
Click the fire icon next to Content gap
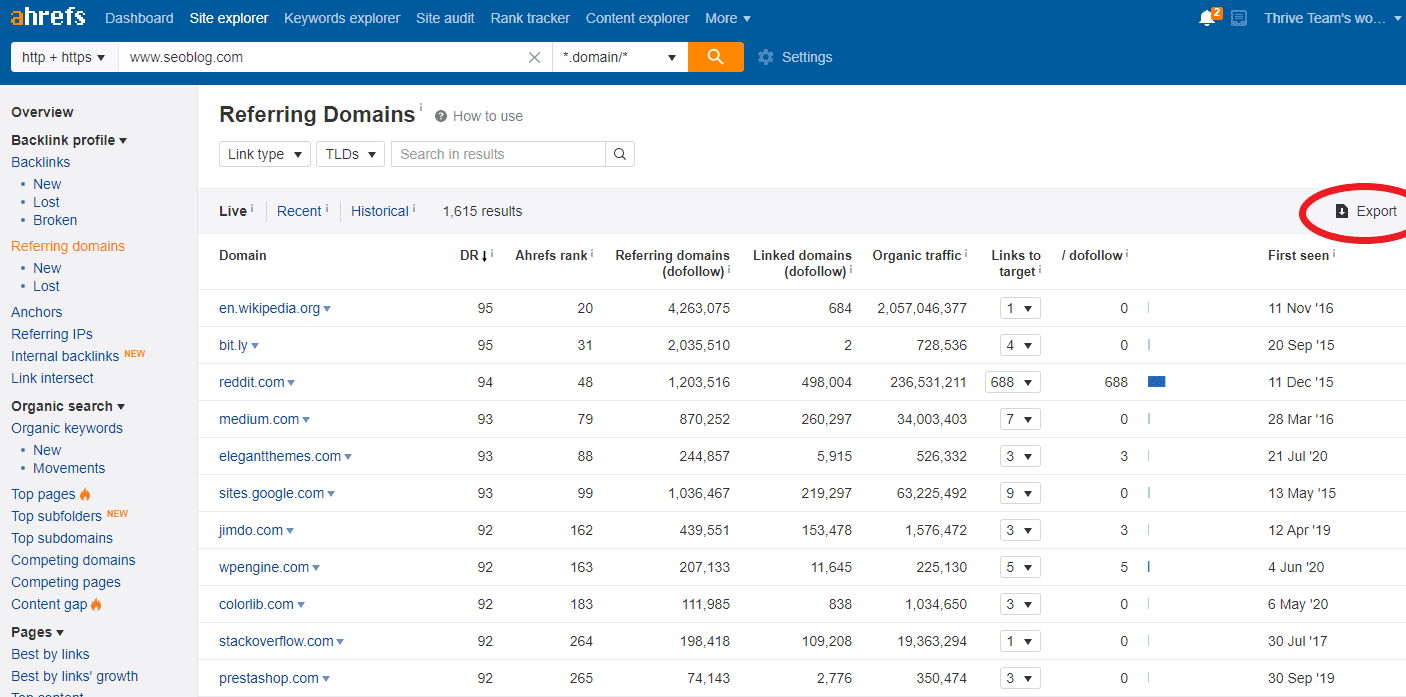(96, 604)
